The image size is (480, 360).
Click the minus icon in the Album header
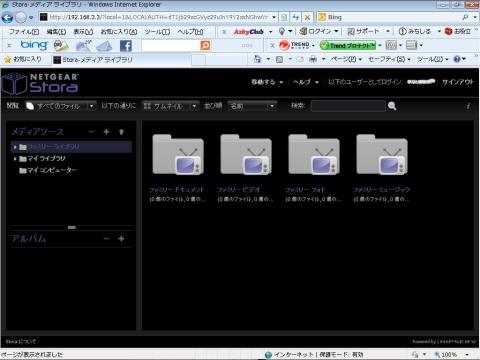click(x=106, y=239)
